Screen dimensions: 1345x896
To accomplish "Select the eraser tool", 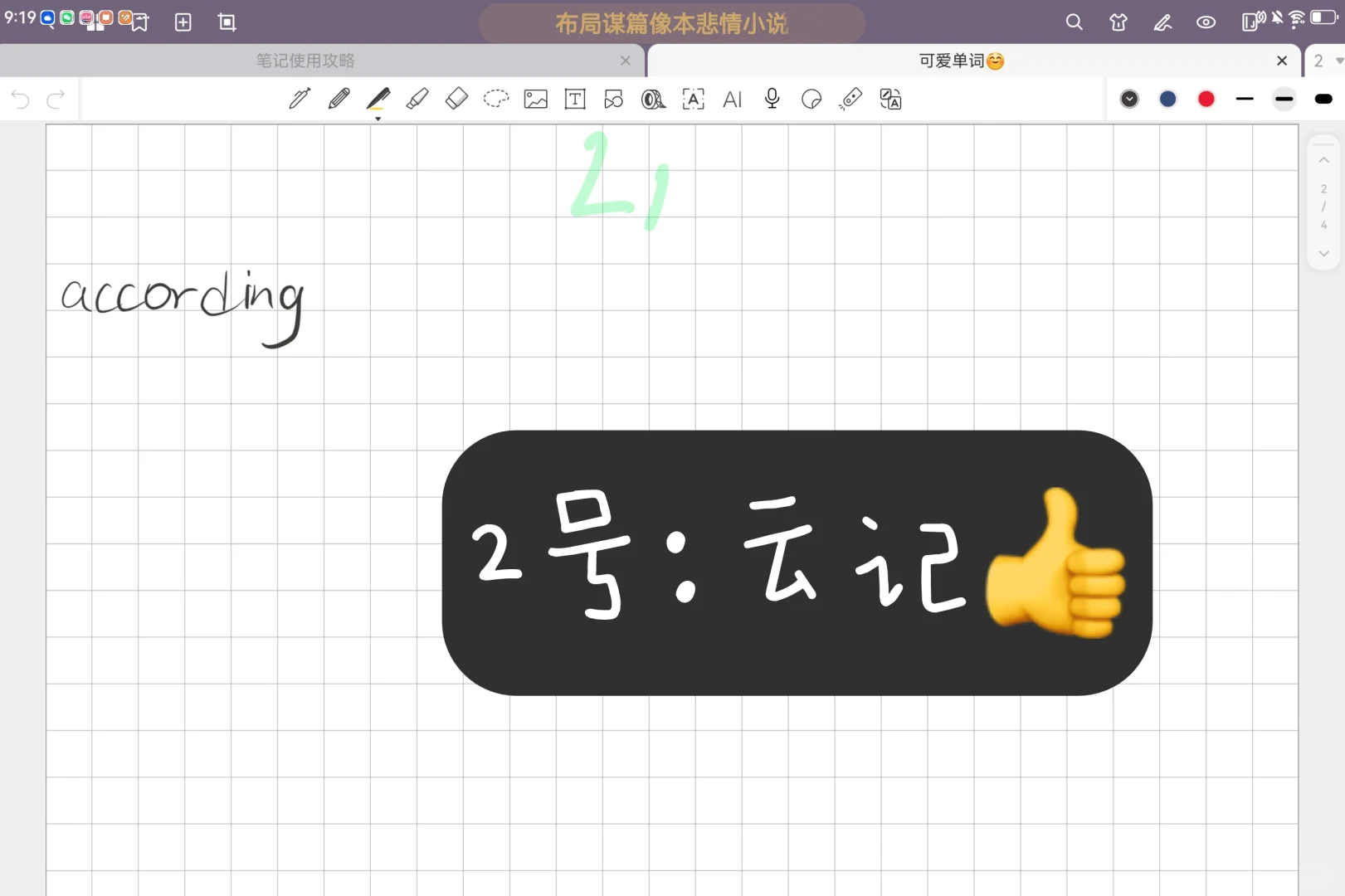I will (456, 100).
